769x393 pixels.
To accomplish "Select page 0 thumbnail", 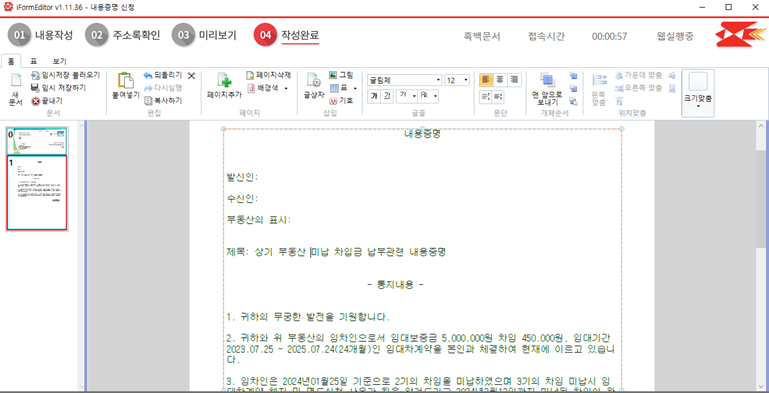I will [x=37, y=140].
